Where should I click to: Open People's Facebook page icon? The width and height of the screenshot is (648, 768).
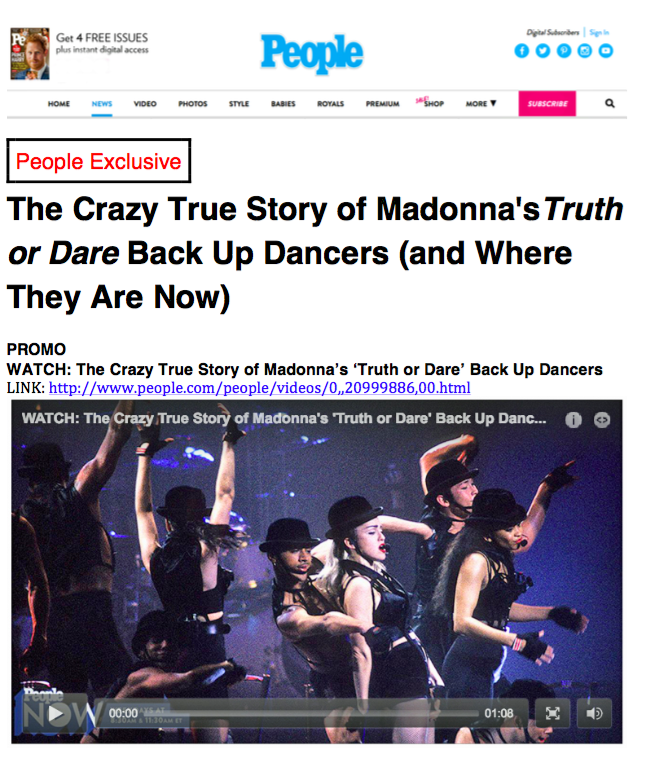521,50
